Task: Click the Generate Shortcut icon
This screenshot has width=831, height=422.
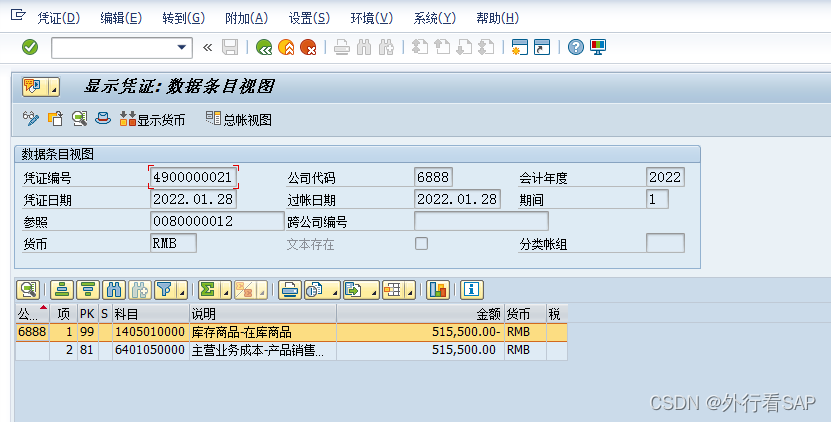Action: point(542,47)
